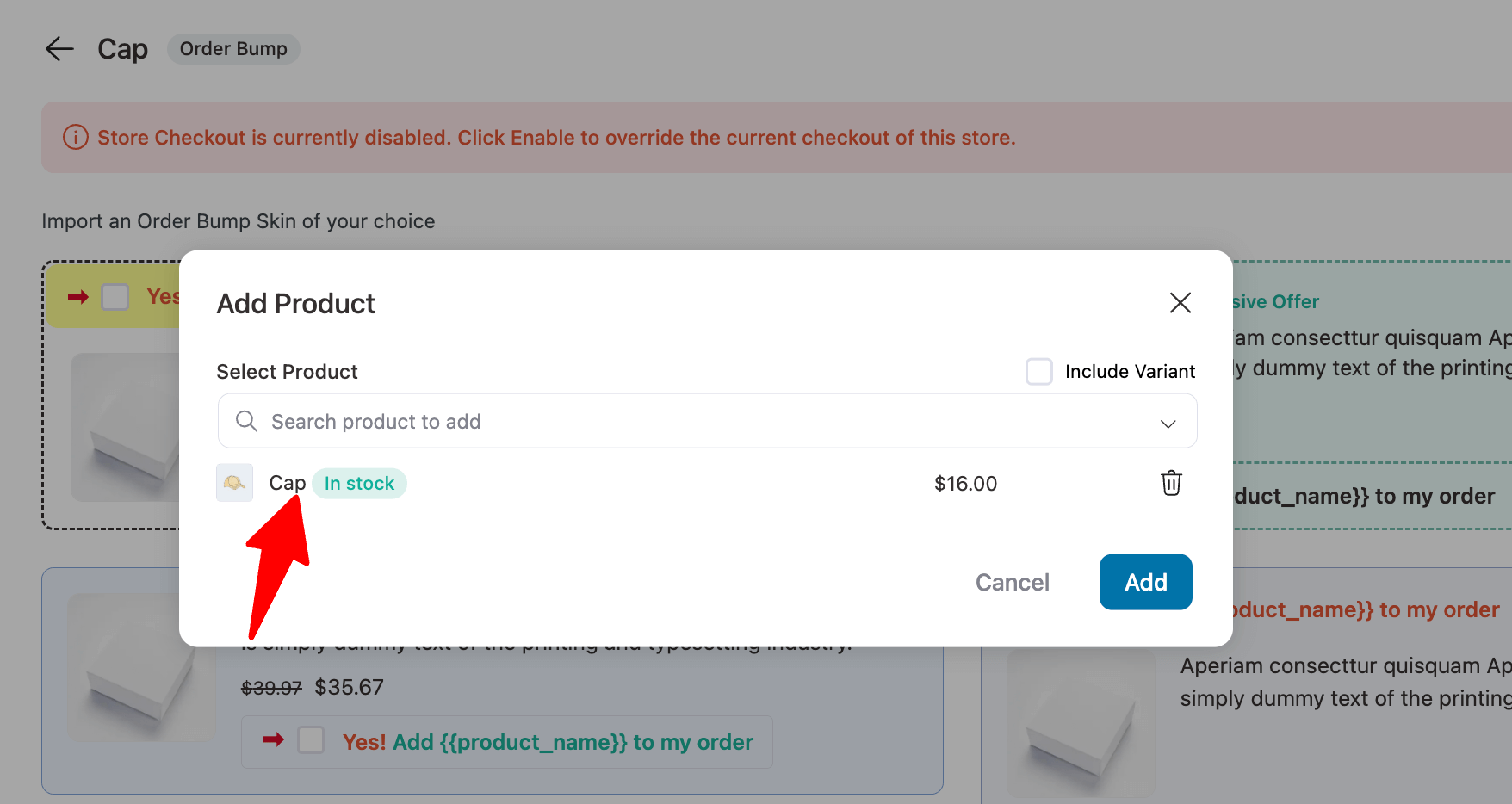Screen dimensions: 1512x804
Task: Click the Order Bump badge
Action: pyautogui.click(x=233, y=49)
